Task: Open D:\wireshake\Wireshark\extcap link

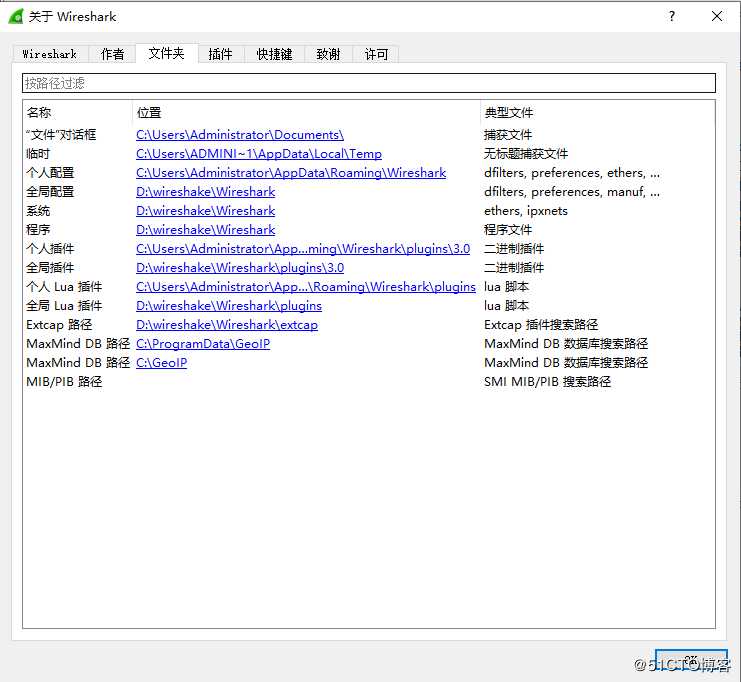Action: point(227,324)
